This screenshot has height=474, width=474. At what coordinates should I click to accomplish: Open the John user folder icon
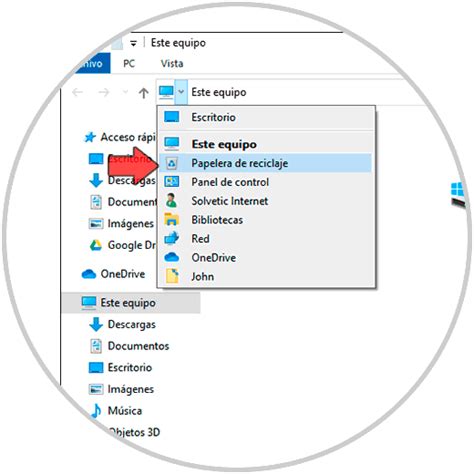tap(172, 276)
